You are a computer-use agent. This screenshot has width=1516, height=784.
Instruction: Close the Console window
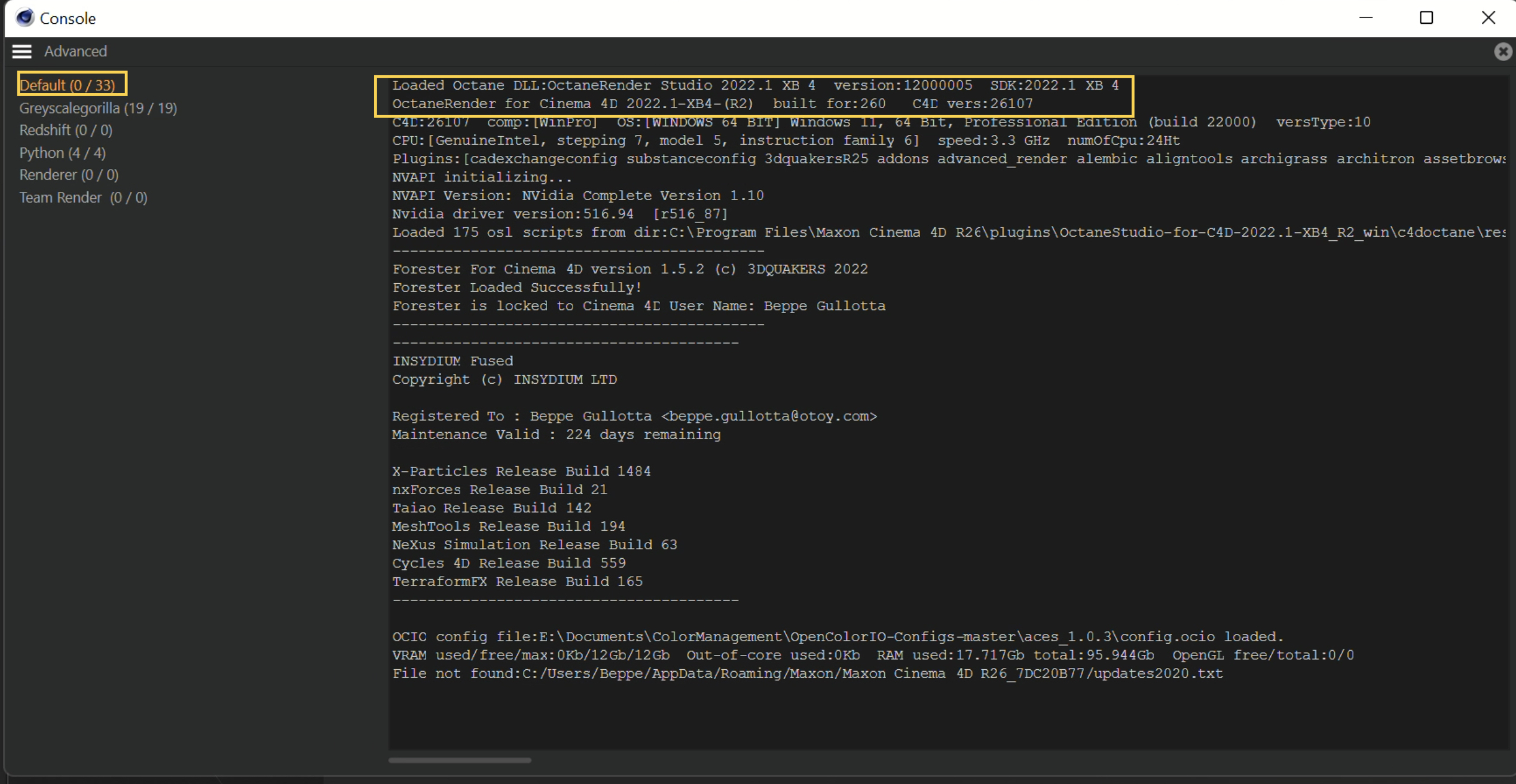1489,18
